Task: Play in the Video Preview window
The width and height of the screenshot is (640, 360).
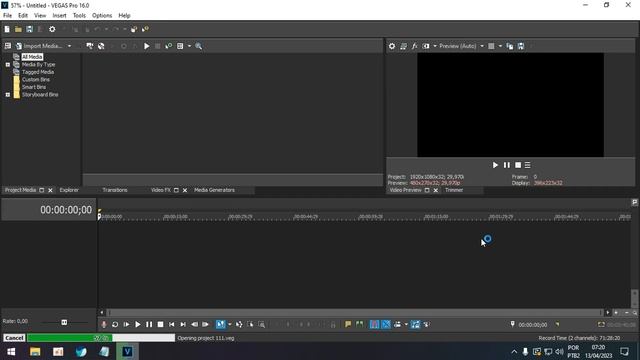Action: (495, 165)
